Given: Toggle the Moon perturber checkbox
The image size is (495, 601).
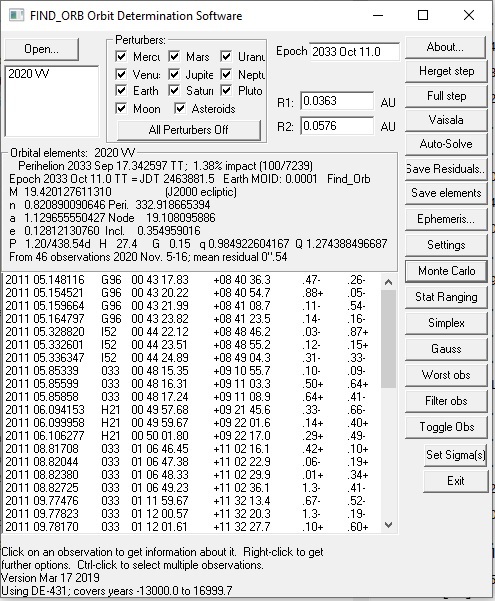Looking at the screenshot, I should point(121,108).
